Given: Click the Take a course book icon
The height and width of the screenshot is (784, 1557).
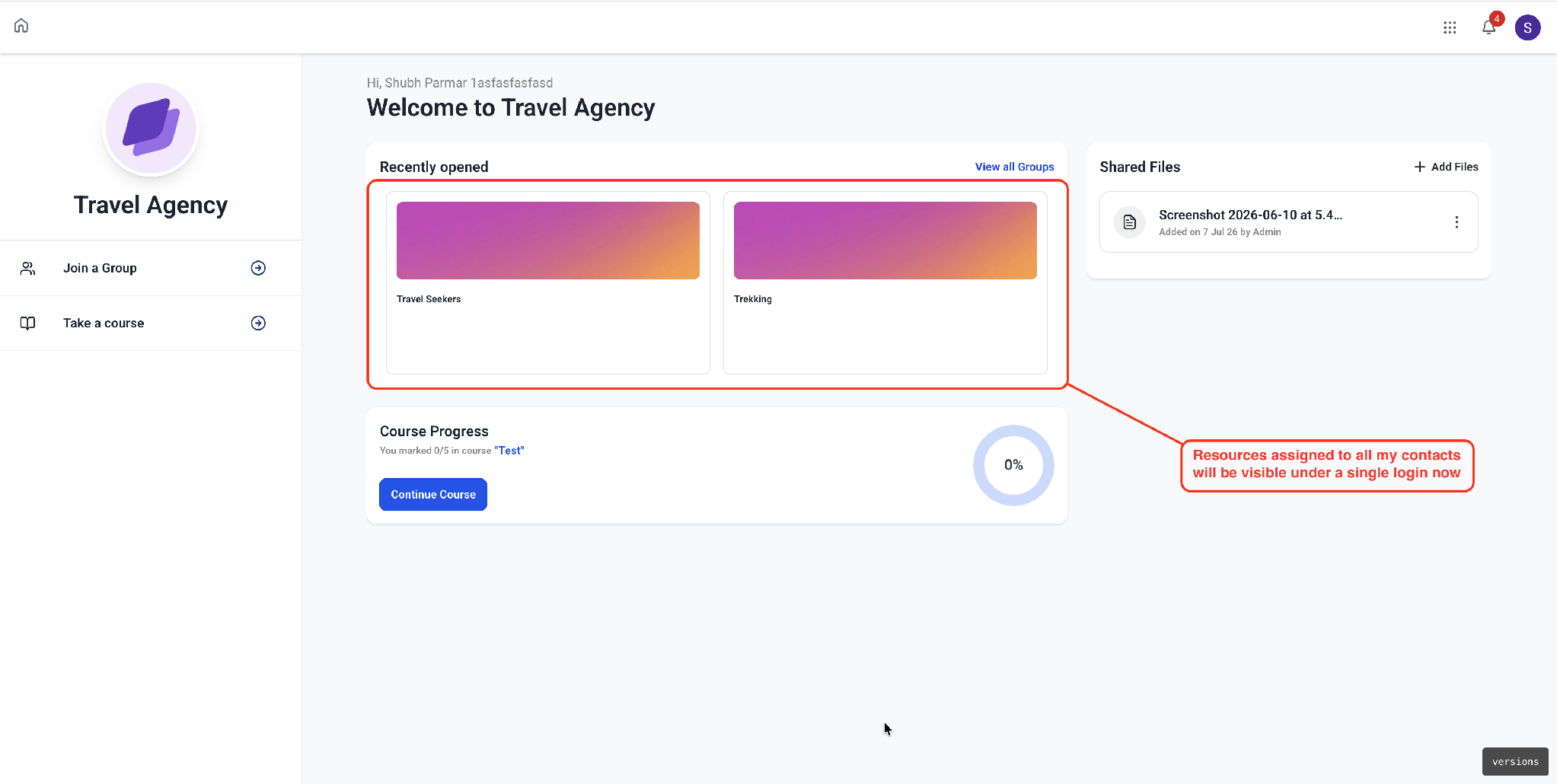Looking at the screenshot, I should (x=27, y=323).
